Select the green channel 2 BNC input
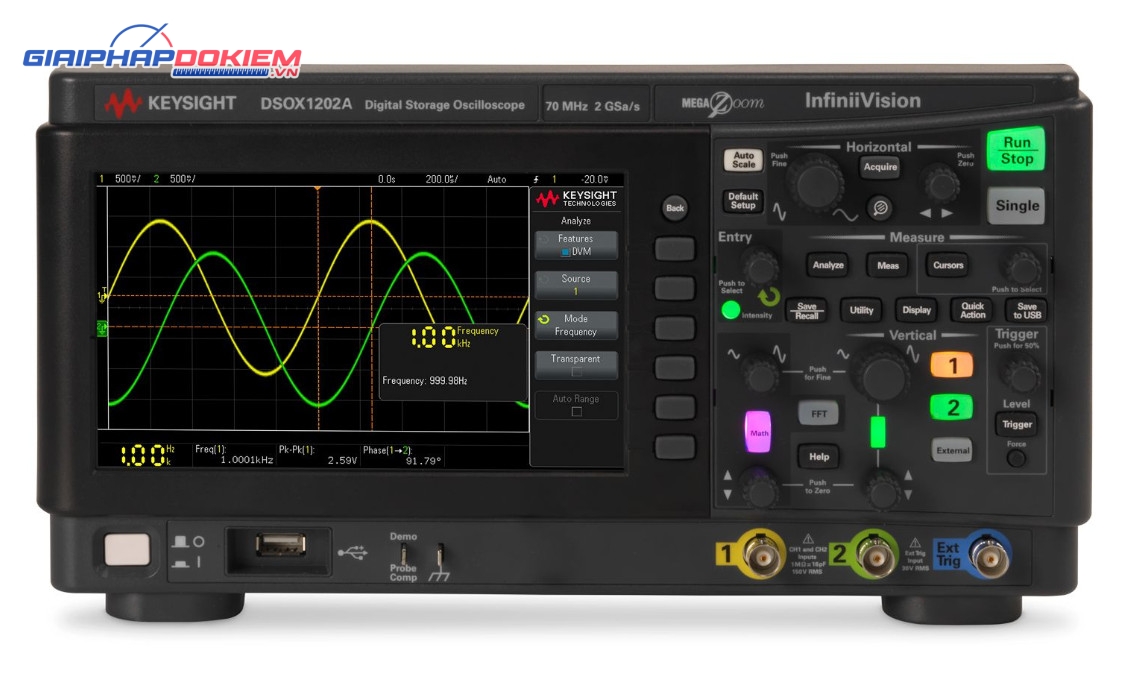The image size is (1143, 675). point(875,555)
